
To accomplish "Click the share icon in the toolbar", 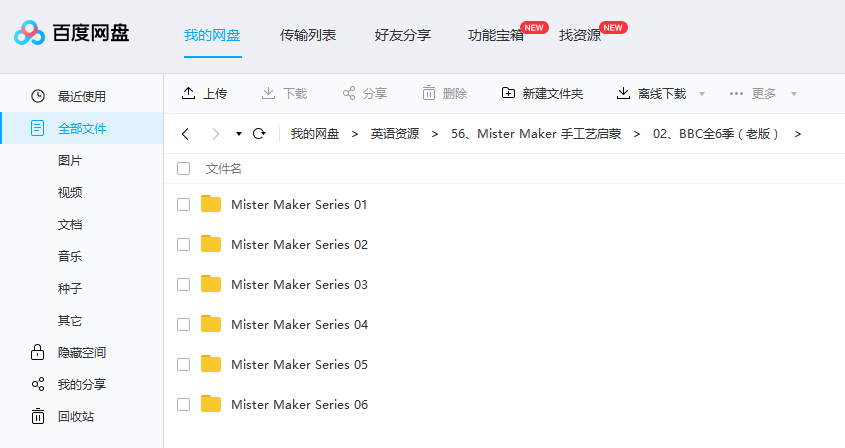I will (349, 93).
